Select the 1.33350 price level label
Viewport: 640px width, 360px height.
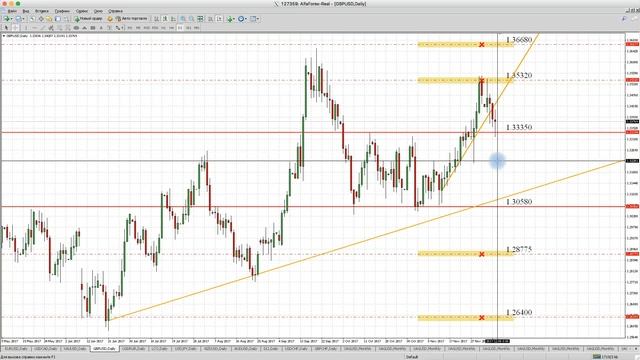519,127
